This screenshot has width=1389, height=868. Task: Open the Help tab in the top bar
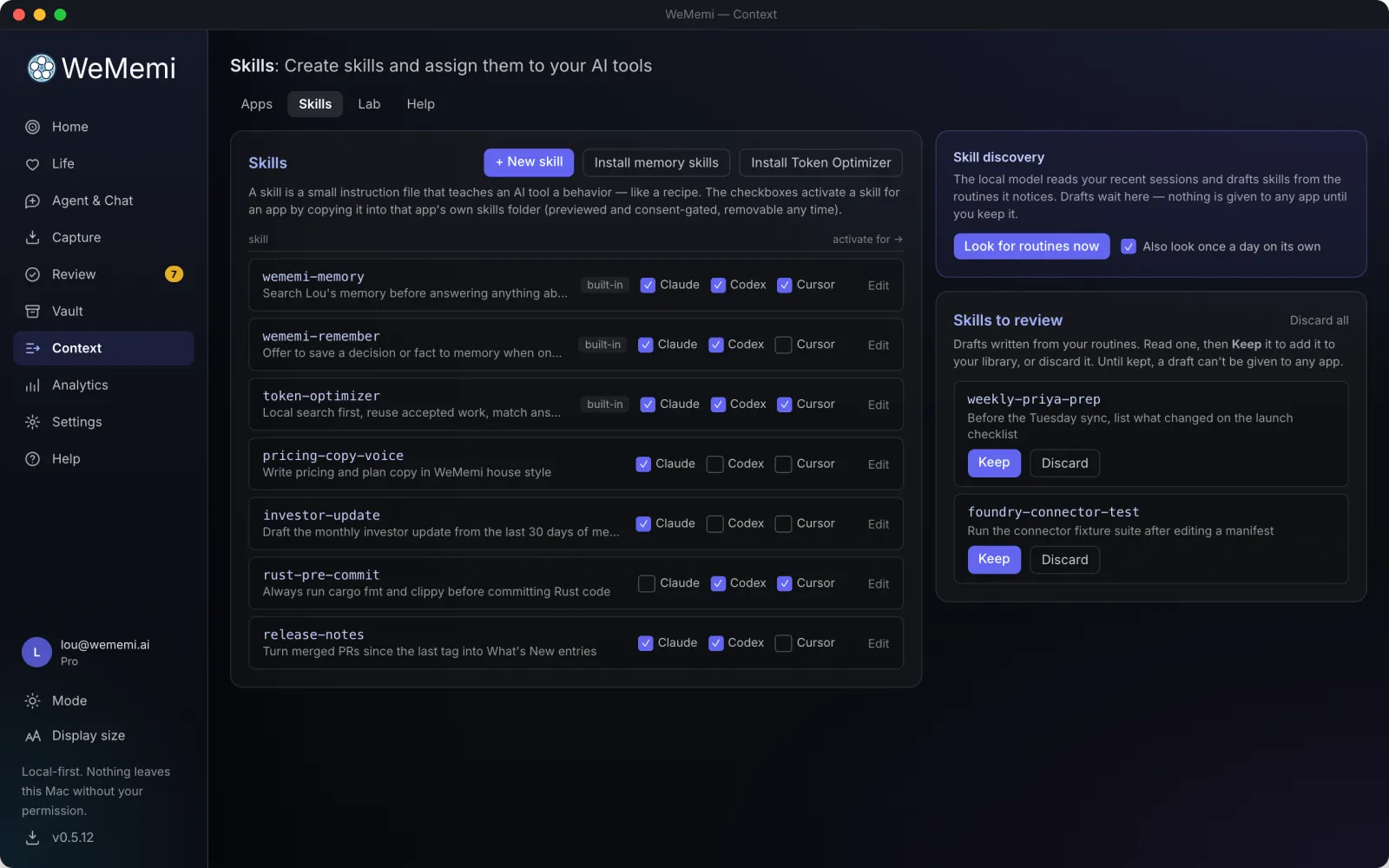pos(420,104)
